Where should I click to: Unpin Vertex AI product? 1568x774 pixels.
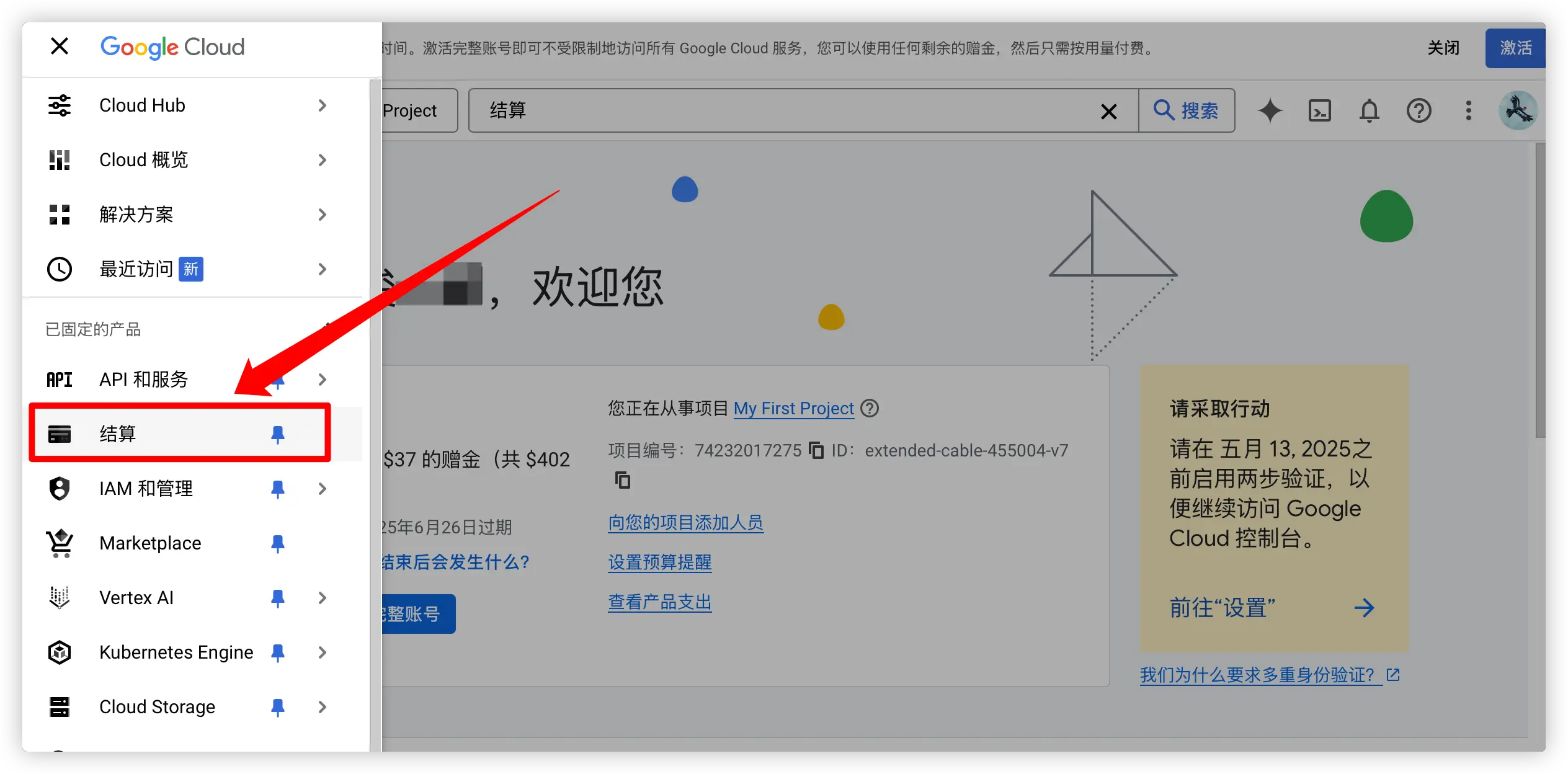278,598
